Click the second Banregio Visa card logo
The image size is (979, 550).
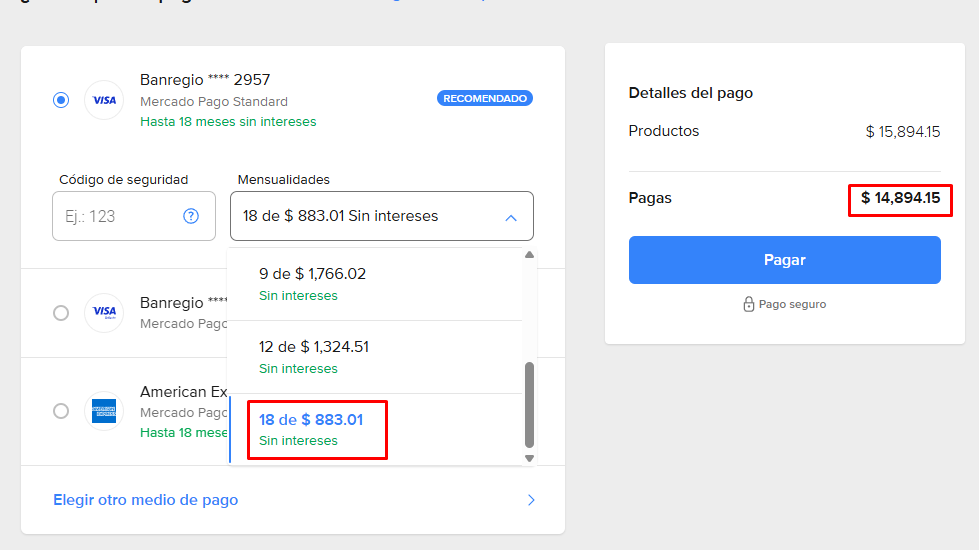[x=104, y=313]
